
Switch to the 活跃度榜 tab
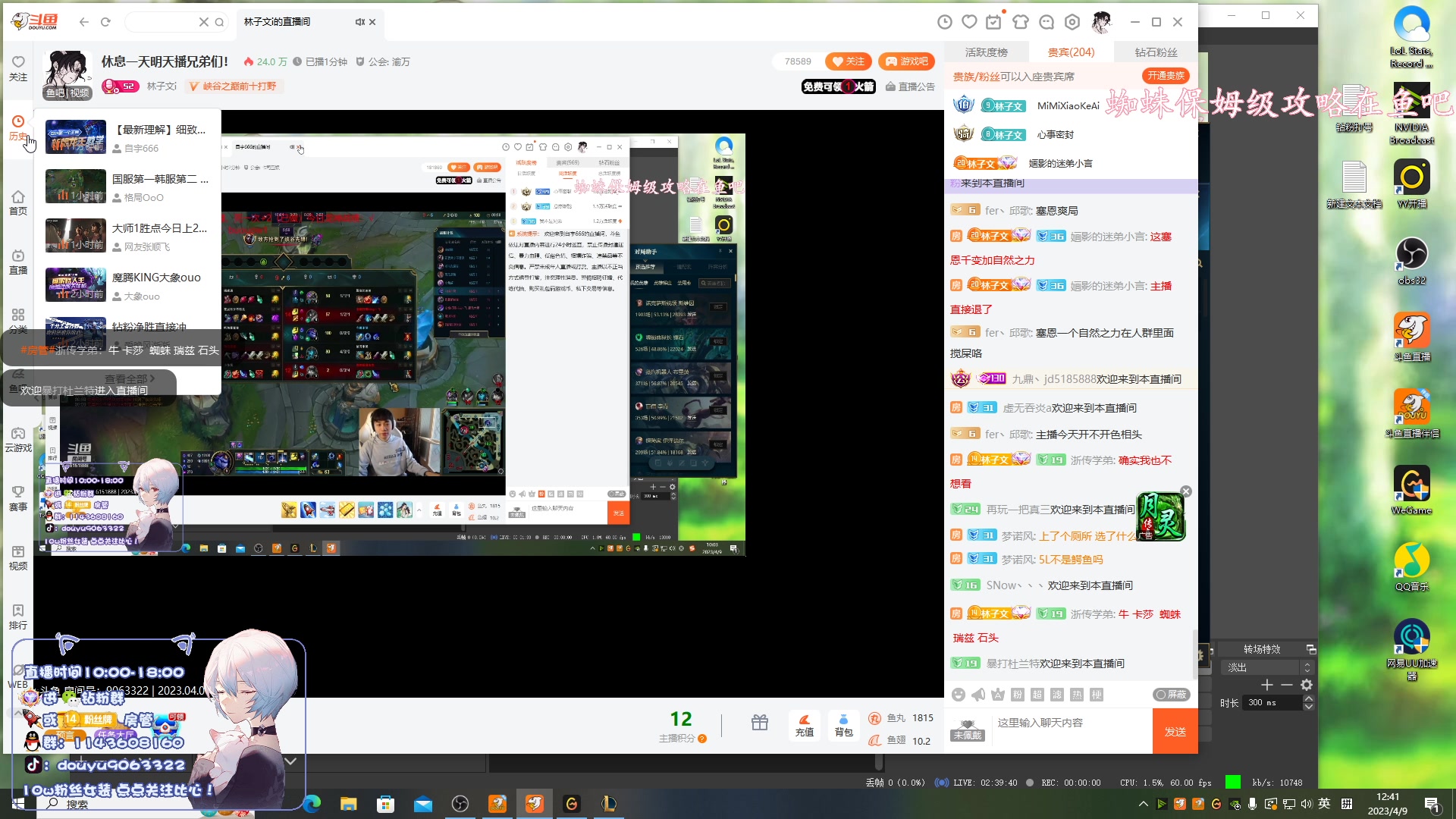(986, 52)
